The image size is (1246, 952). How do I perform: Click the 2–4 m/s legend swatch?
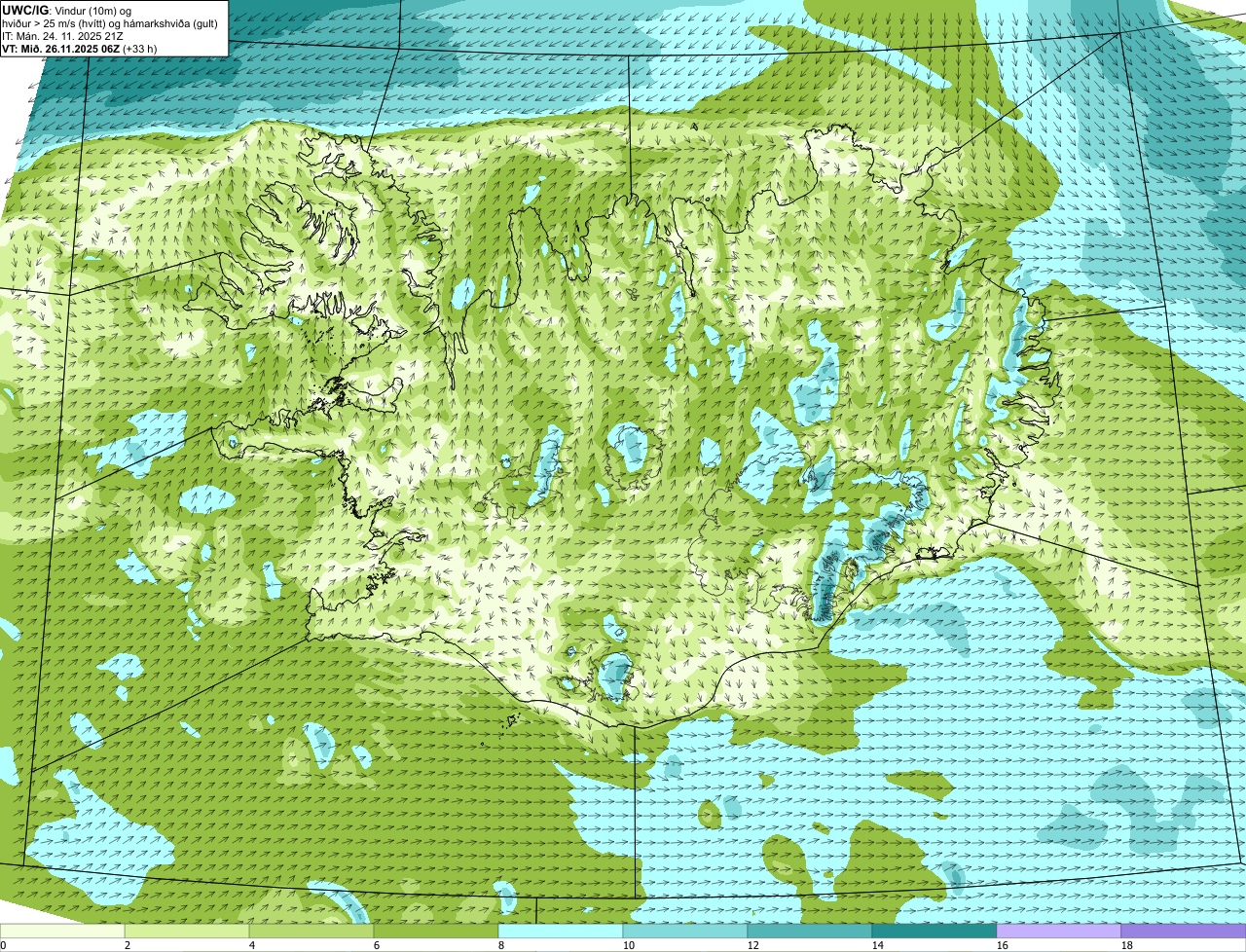click(x=187, y=931)
